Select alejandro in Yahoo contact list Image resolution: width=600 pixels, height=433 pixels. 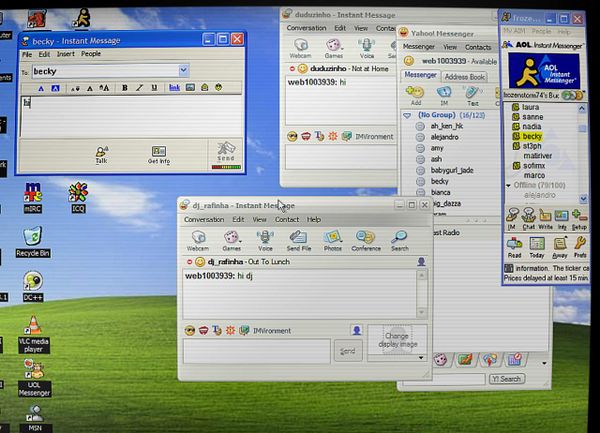tap(444, 137)
